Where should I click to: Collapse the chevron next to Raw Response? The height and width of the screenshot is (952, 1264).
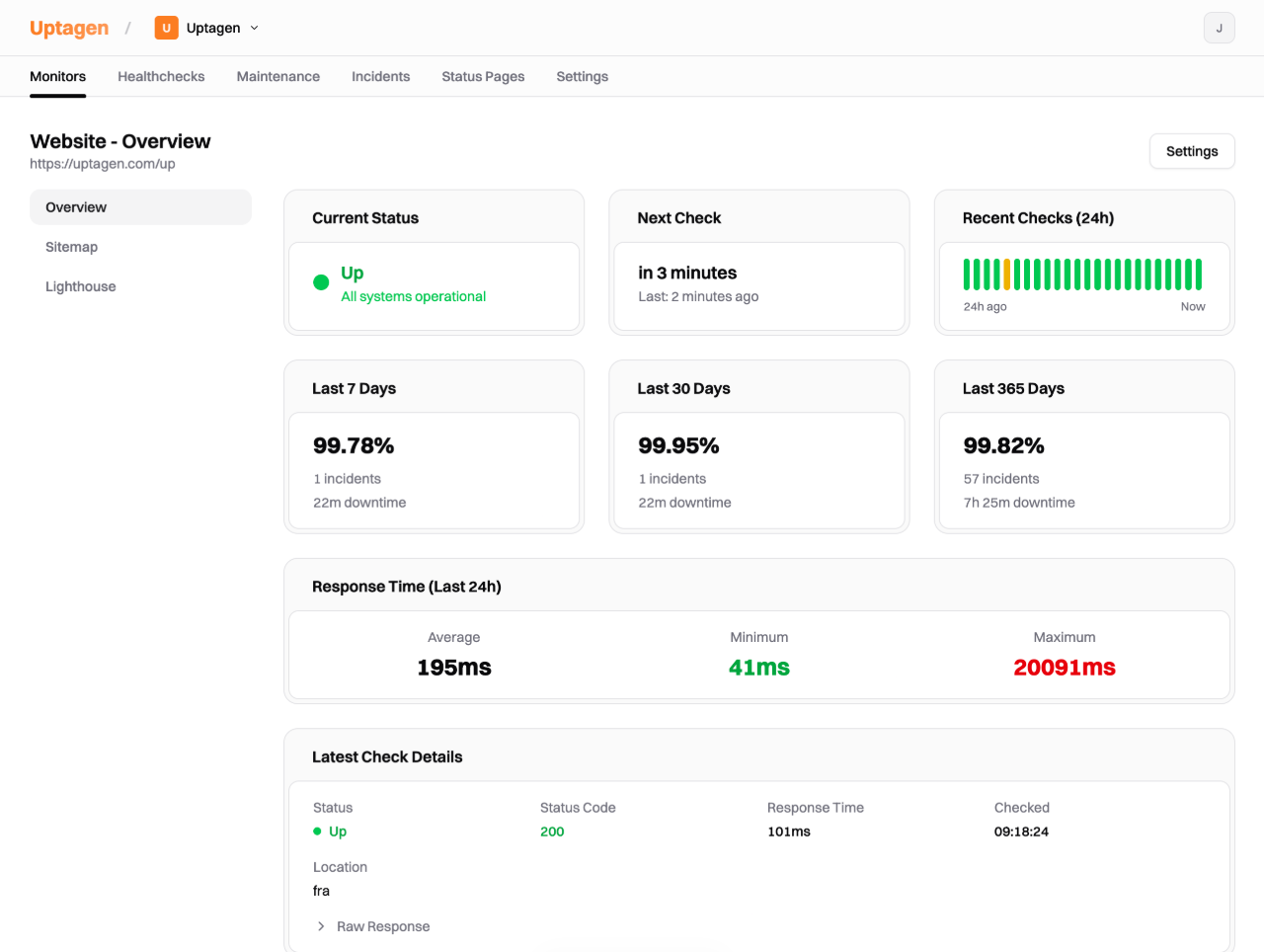pos(320,926)
